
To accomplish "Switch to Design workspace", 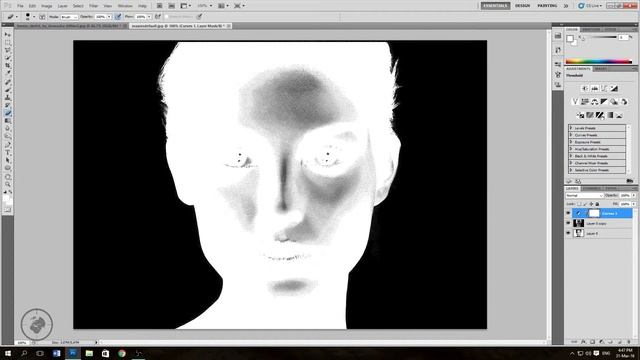I will click(x=522, y=6).
